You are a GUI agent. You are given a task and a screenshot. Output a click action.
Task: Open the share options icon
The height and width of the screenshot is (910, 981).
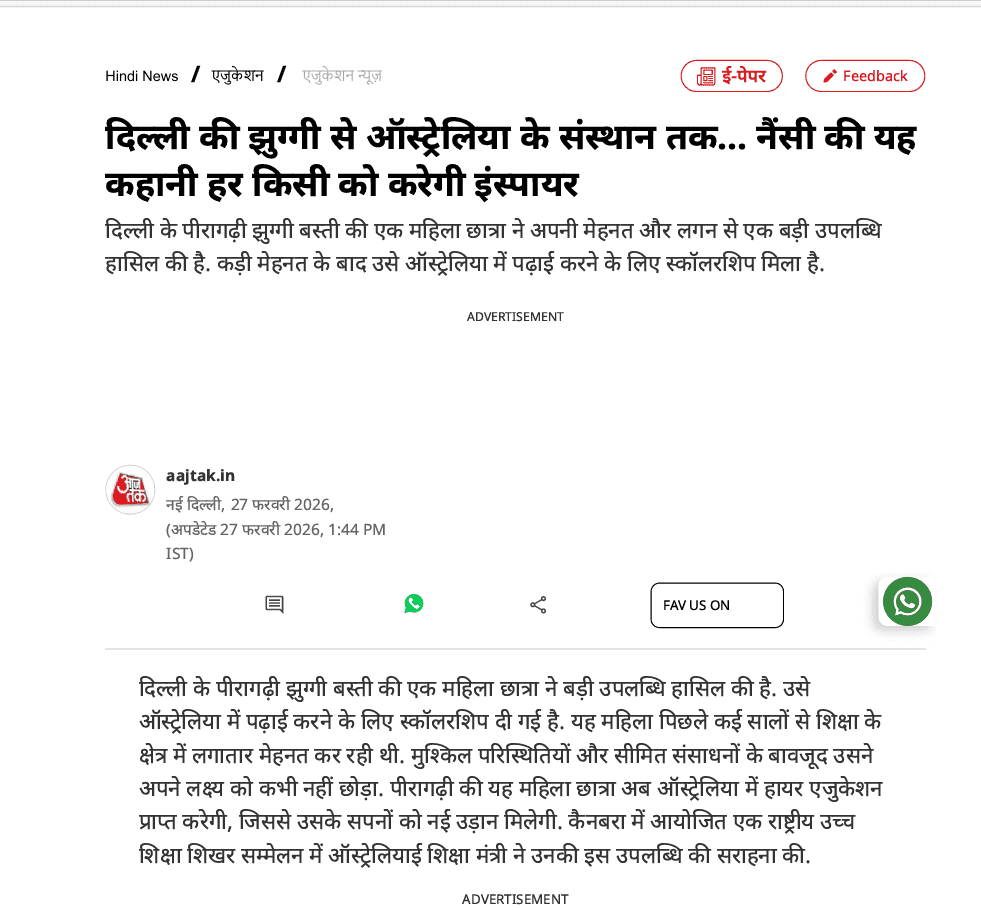click(x=538, y=605)
